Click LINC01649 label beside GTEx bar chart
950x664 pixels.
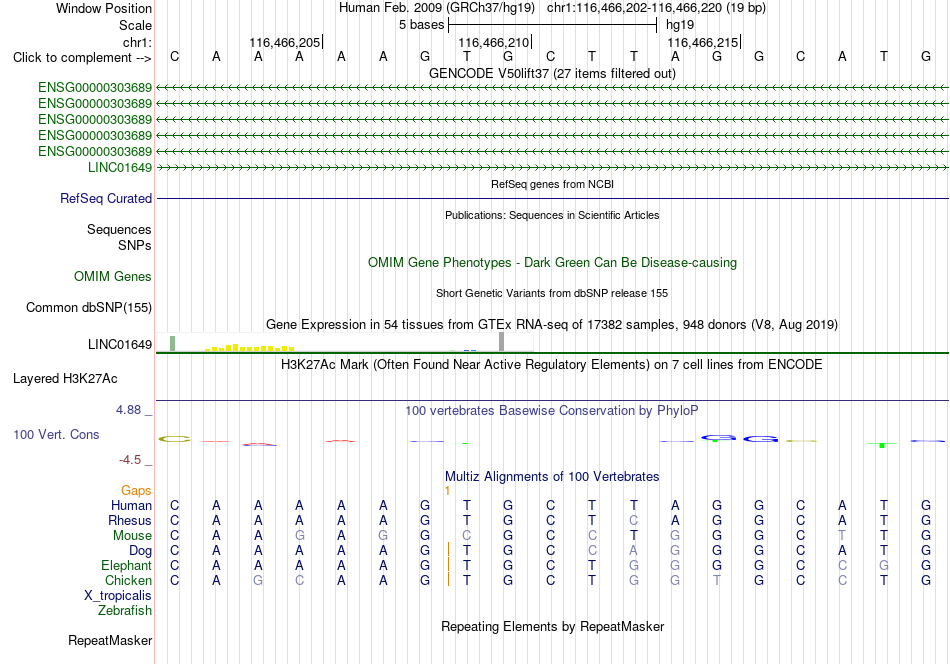(x=120, y=344)
